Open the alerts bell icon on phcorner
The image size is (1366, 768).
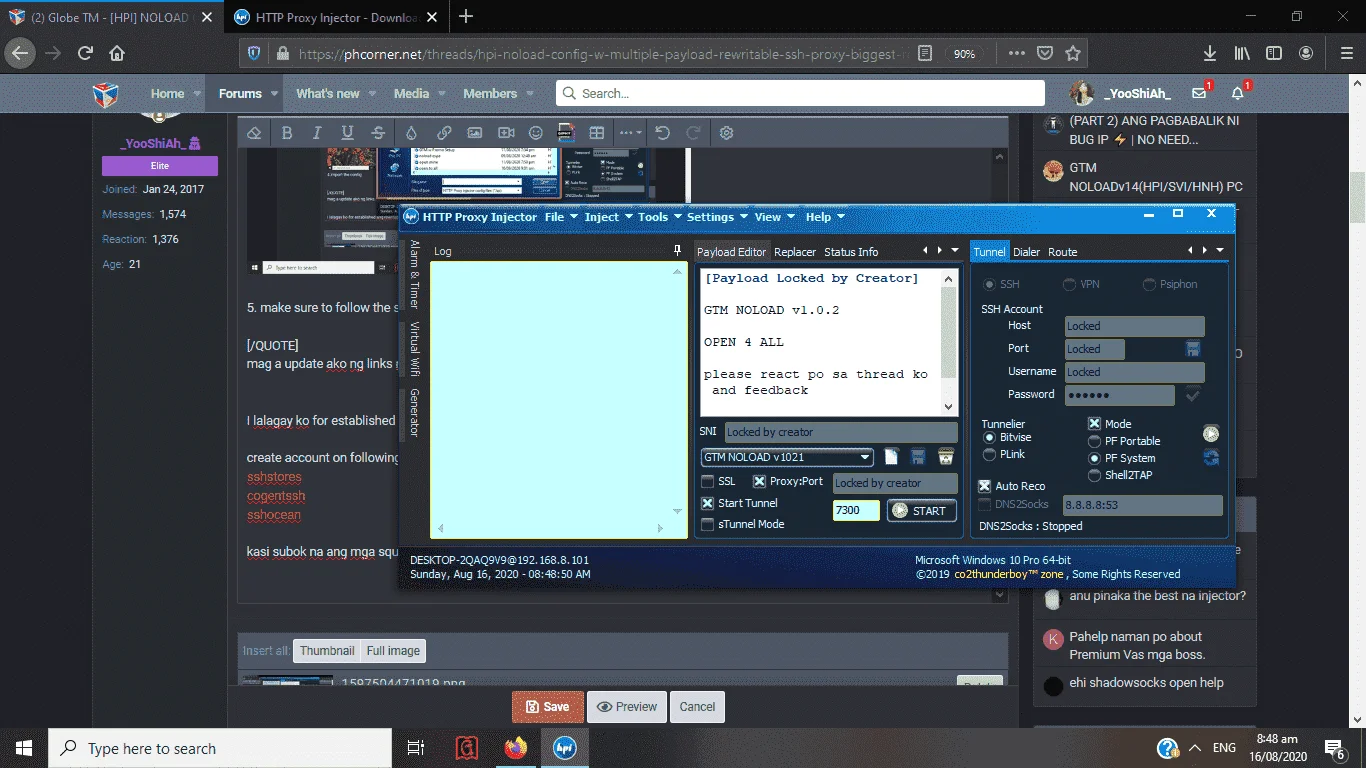1237,93
